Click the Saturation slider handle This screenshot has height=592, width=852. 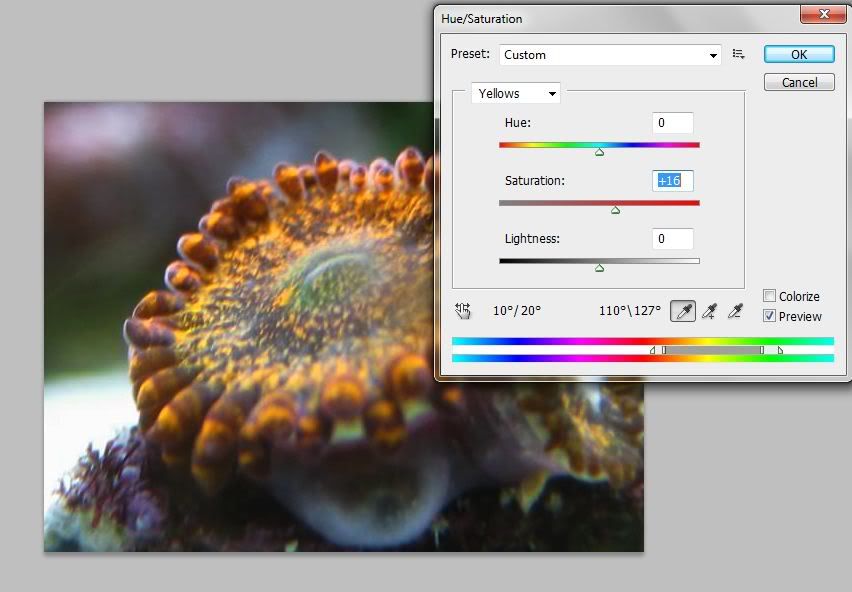click(615, 211)
